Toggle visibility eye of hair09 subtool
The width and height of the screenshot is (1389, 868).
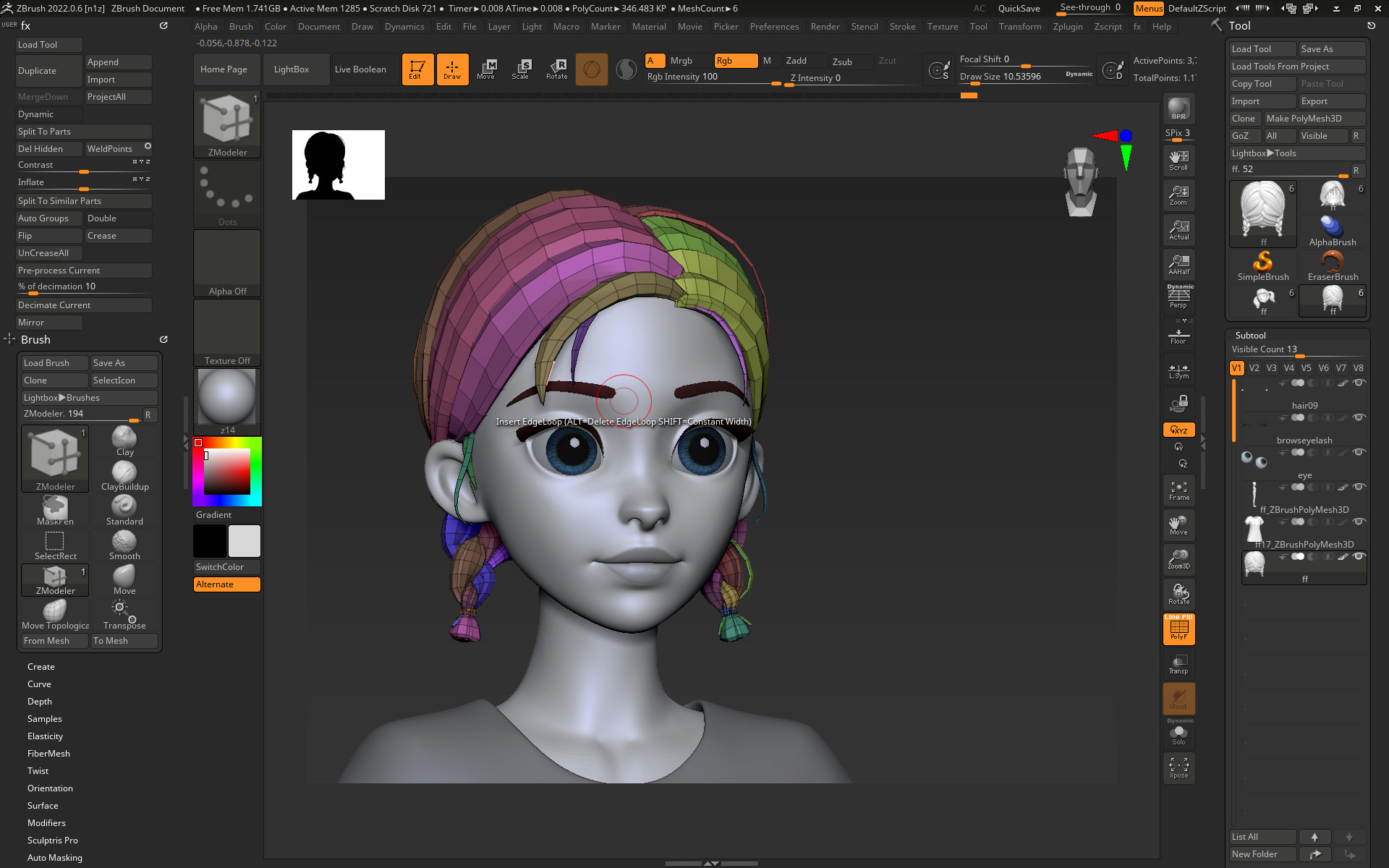click(x=1359, y=383)
